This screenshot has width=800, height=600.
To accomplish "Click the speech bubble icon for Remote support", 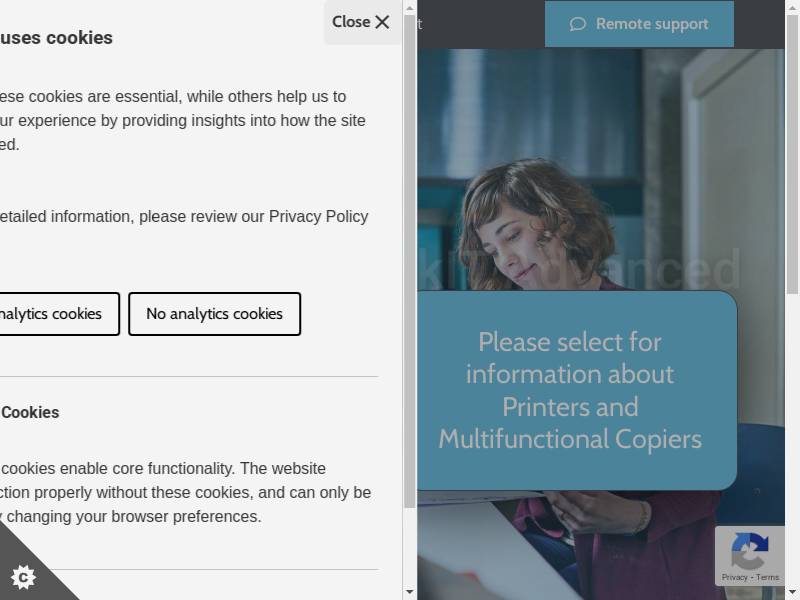I will (x=577, y=24).
